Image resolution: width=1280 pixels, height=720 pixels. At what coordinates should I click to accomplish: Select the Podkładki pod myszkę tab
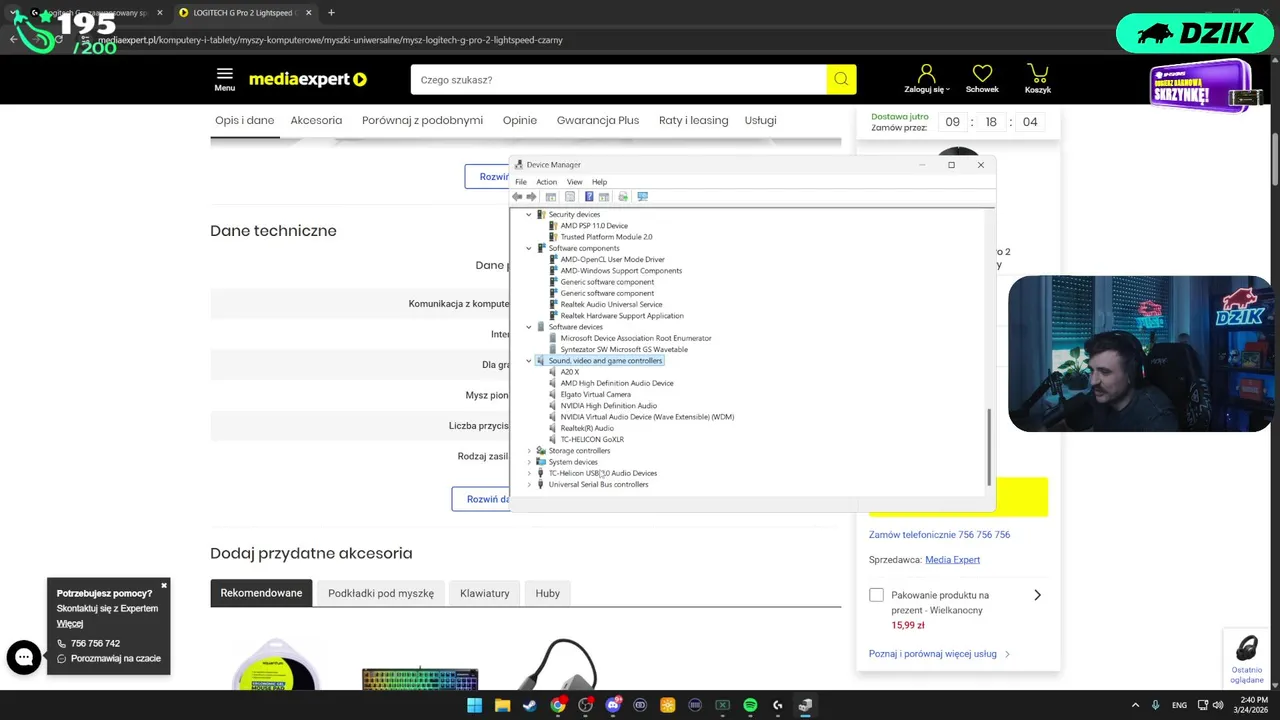pos(381,593)
